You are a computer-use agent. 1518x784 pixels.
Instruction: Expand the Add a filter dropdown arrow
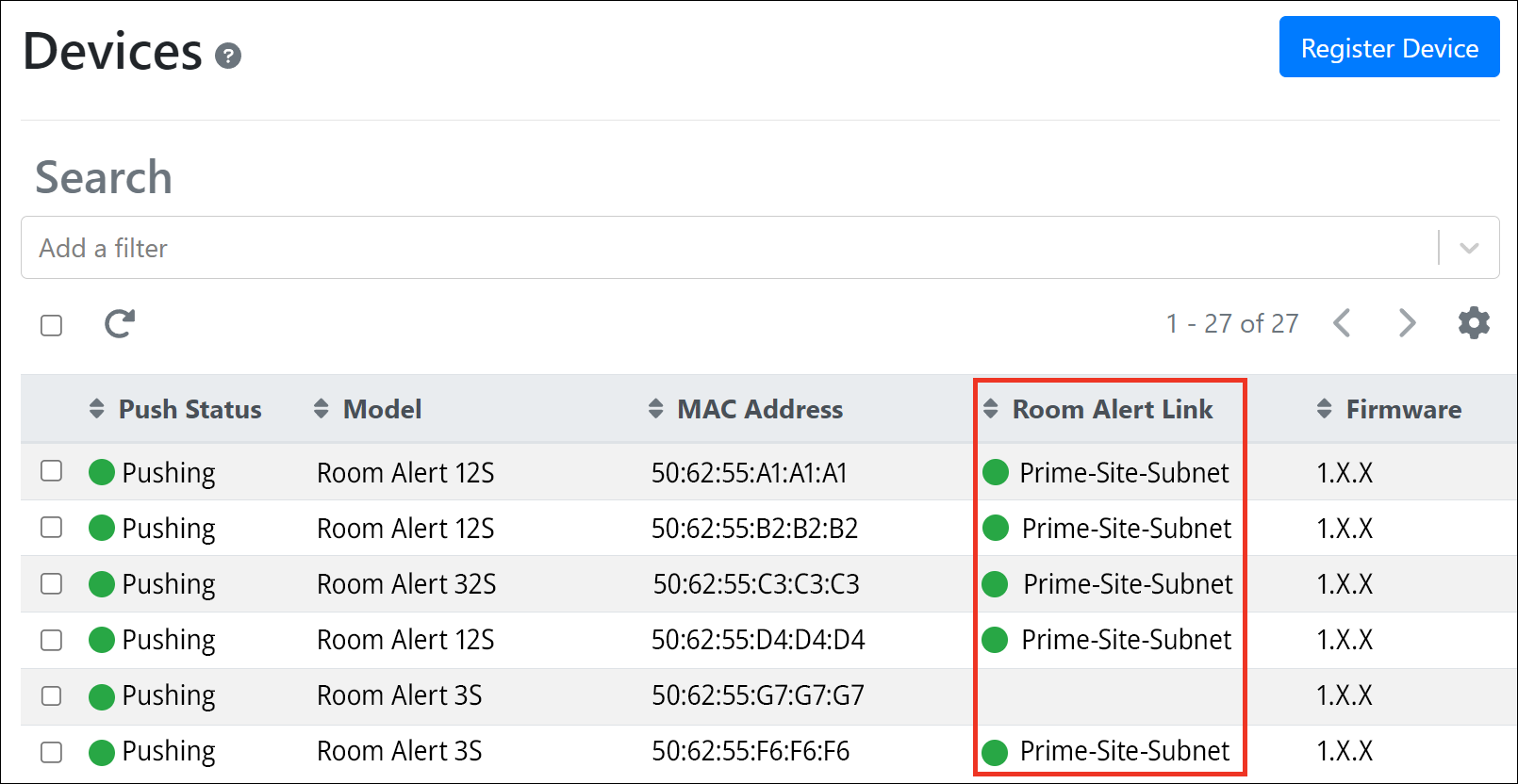coord(1468,248)
